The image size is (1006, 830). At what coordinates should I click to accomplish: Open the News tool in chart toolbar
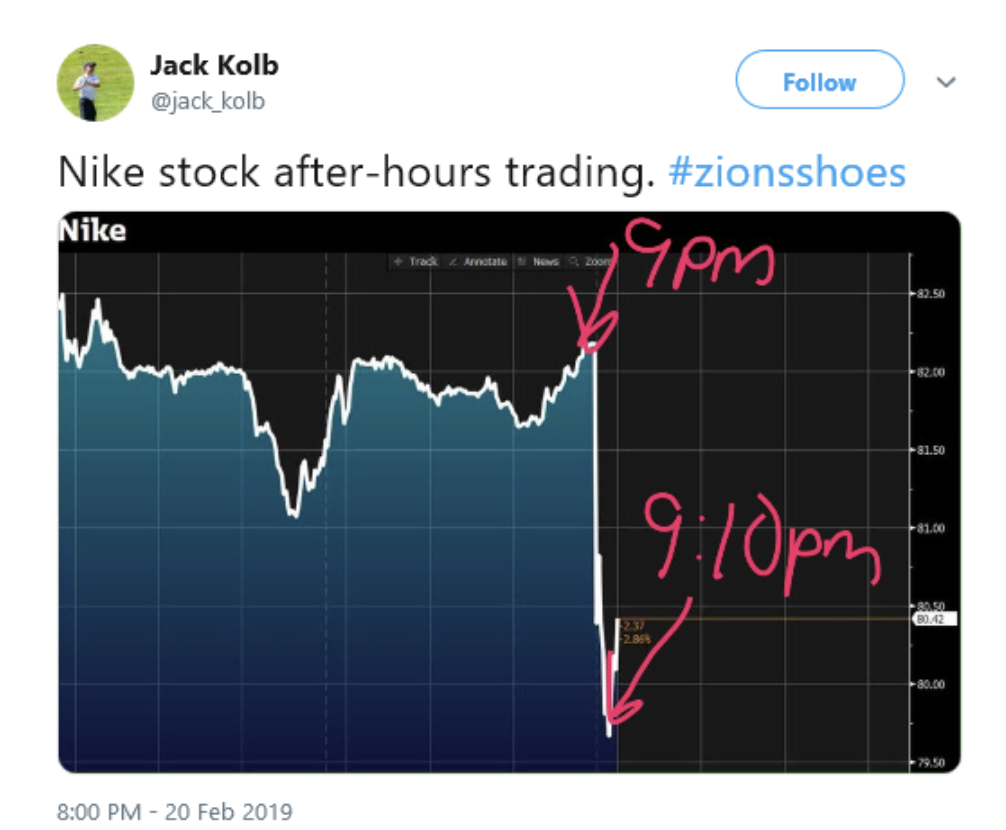[x=540, y=261]
